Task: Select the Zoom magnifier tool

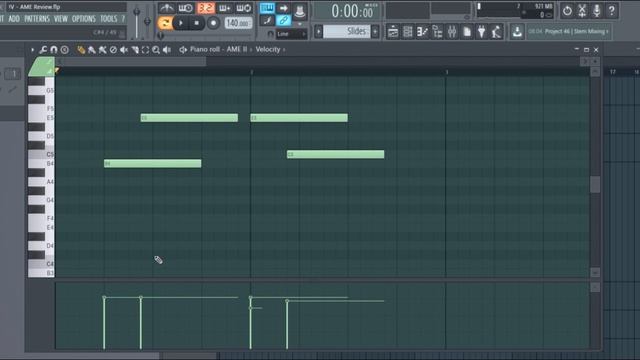Action: 156,50
